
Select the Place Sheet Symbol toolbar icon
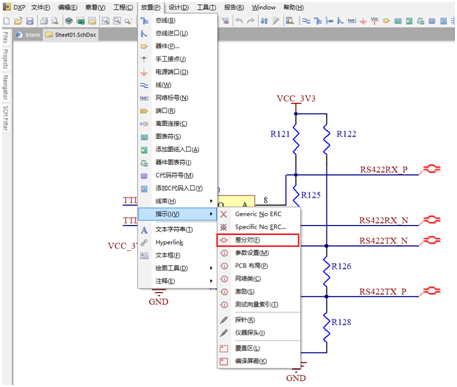[398, 21]
